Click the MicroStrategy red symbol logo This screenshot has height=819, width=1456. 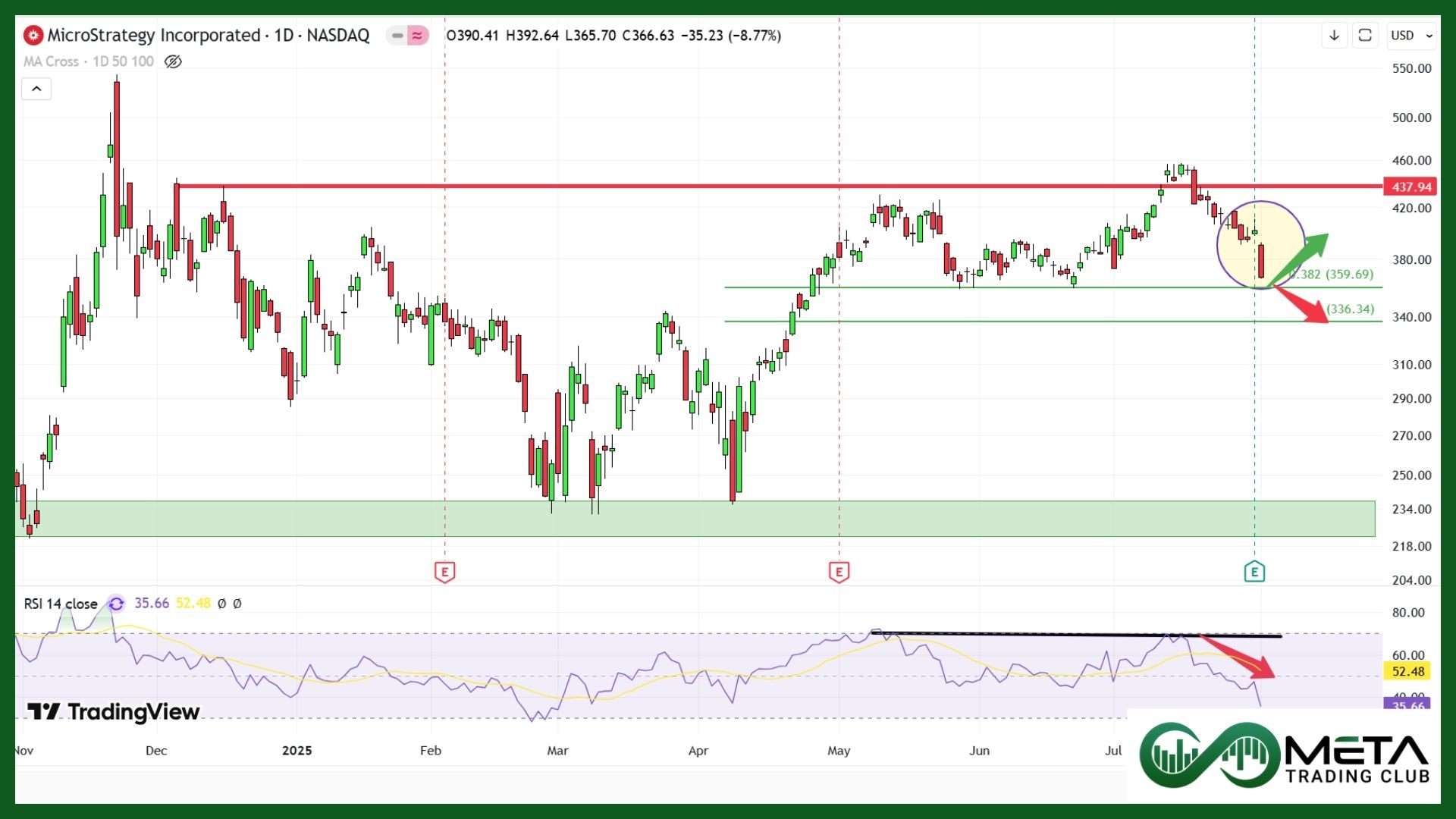33,35
